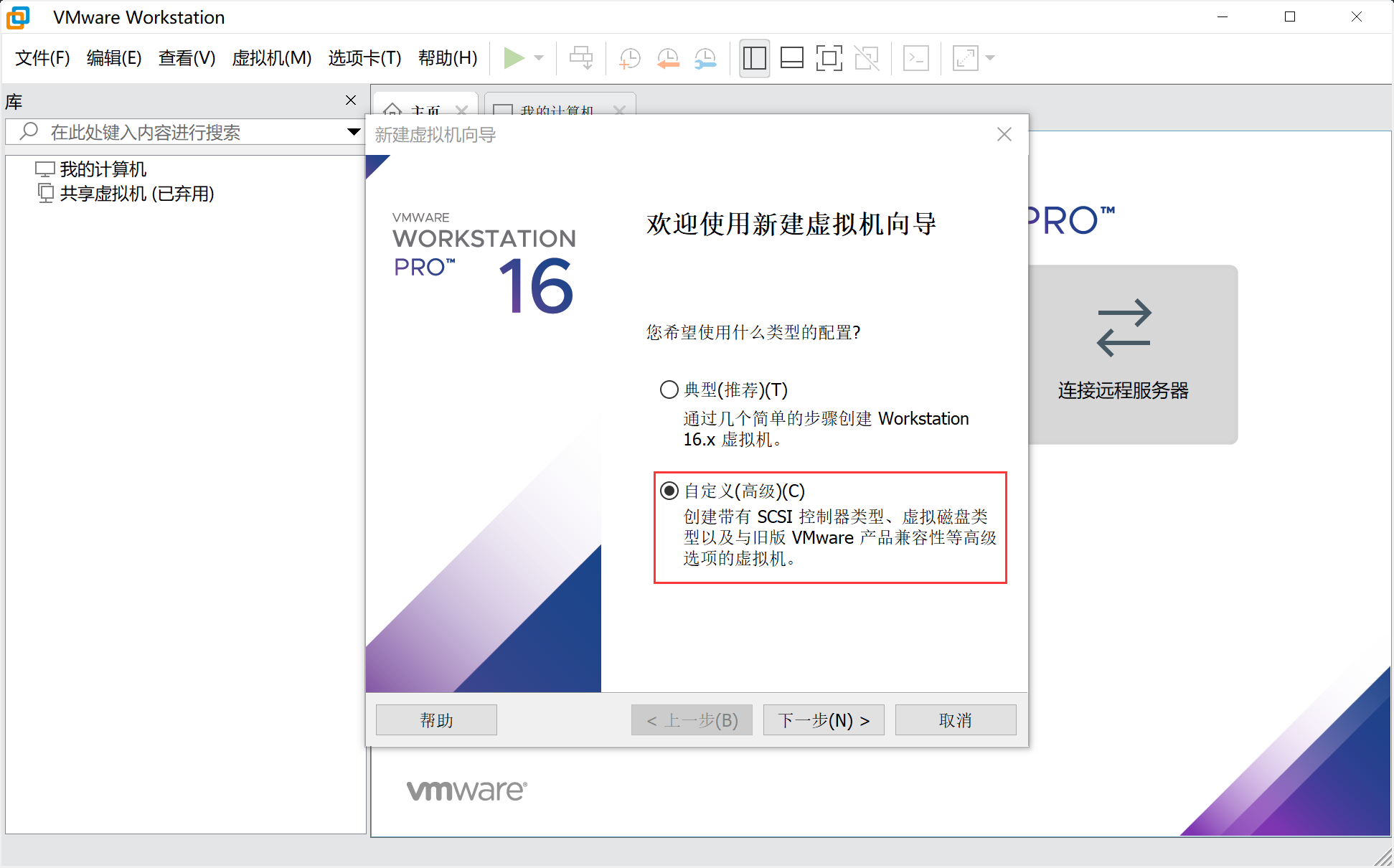Click the green Power On play icon
Screen dimensions: 1394x868
(513, 58)
